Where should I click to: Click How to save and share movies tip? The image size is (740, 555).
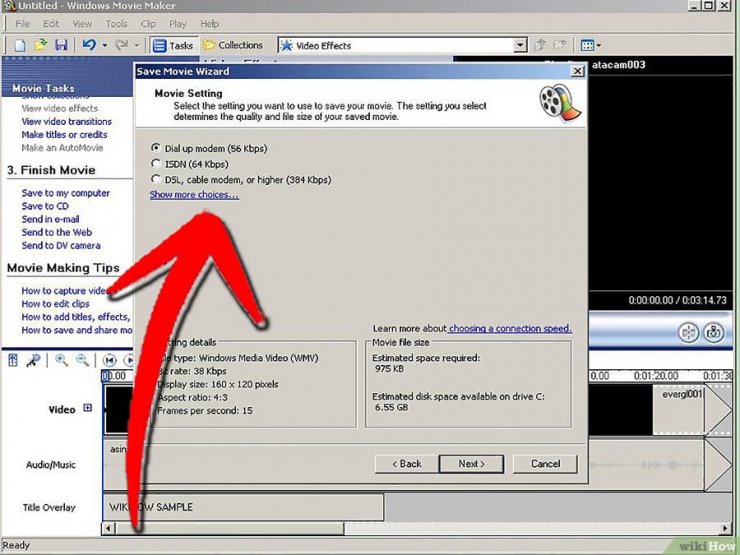pyautogui.click(x=76, y=330)
